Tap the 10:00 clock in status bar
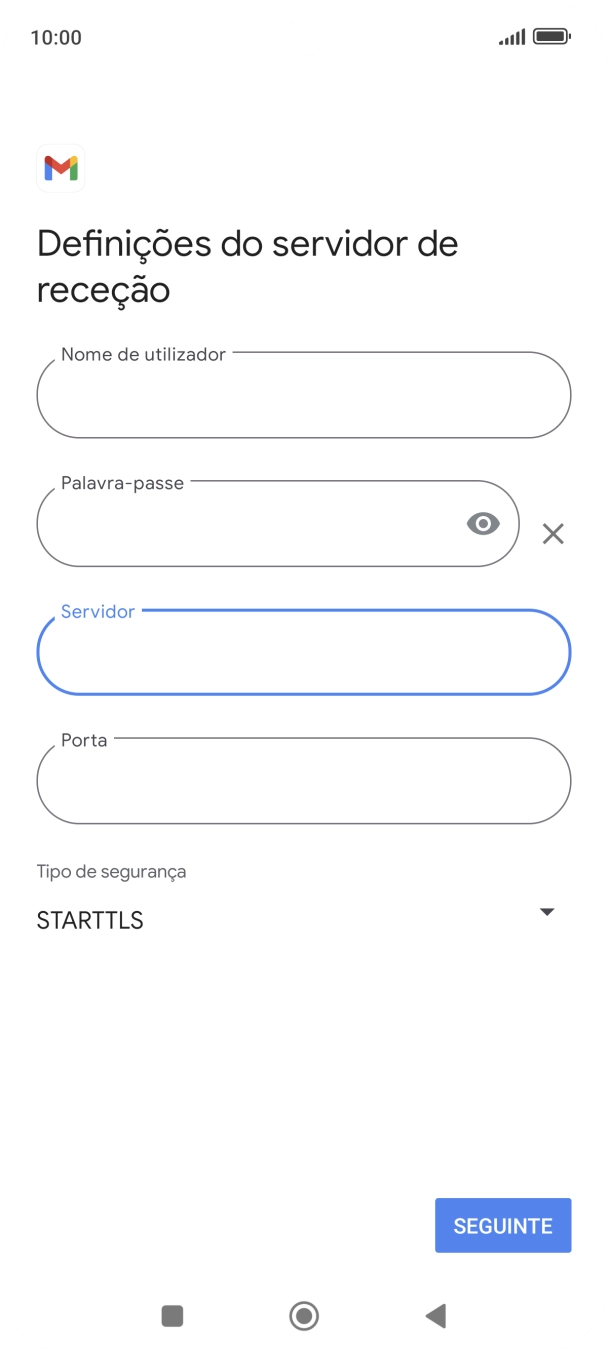 click(56, 38)
